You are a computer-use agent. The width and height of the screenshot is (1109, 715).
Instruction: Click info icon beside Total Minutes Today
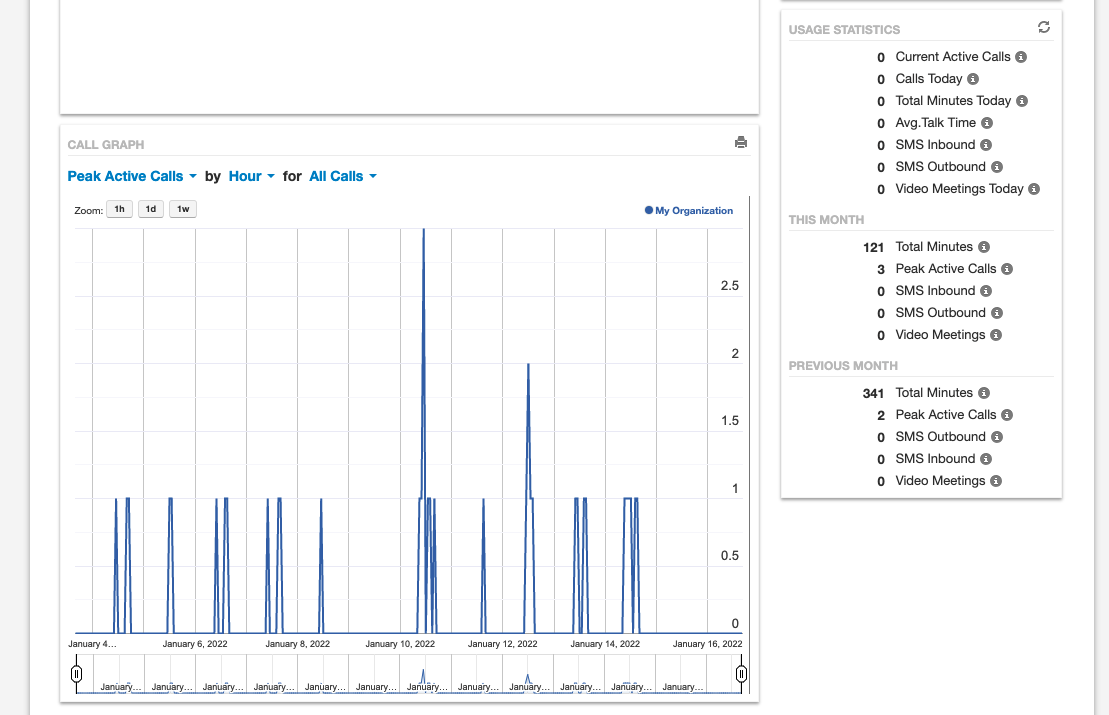click(x=1022, y=101)
